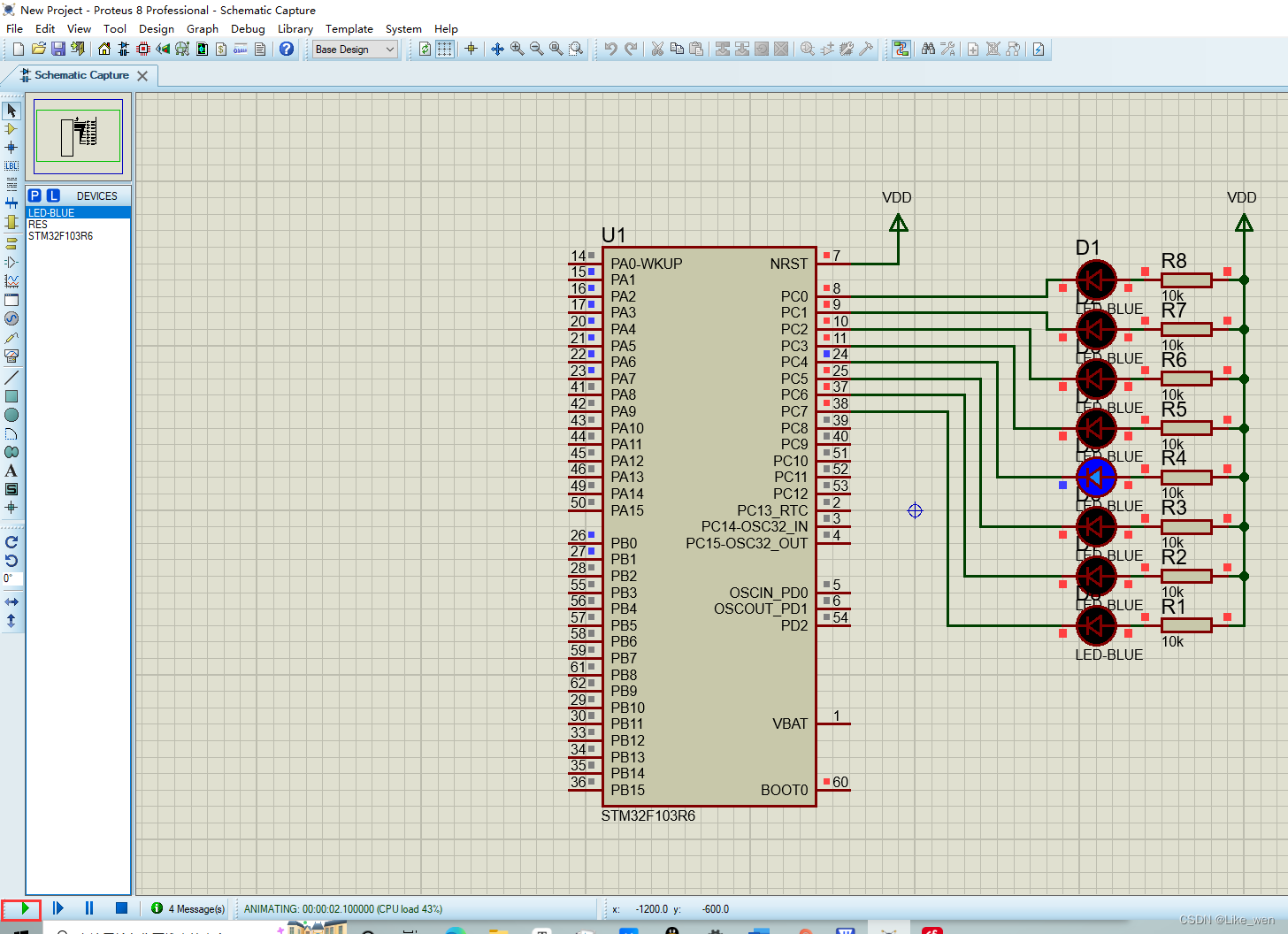Open the 4 Message(s) log

[x=188, y=908]
